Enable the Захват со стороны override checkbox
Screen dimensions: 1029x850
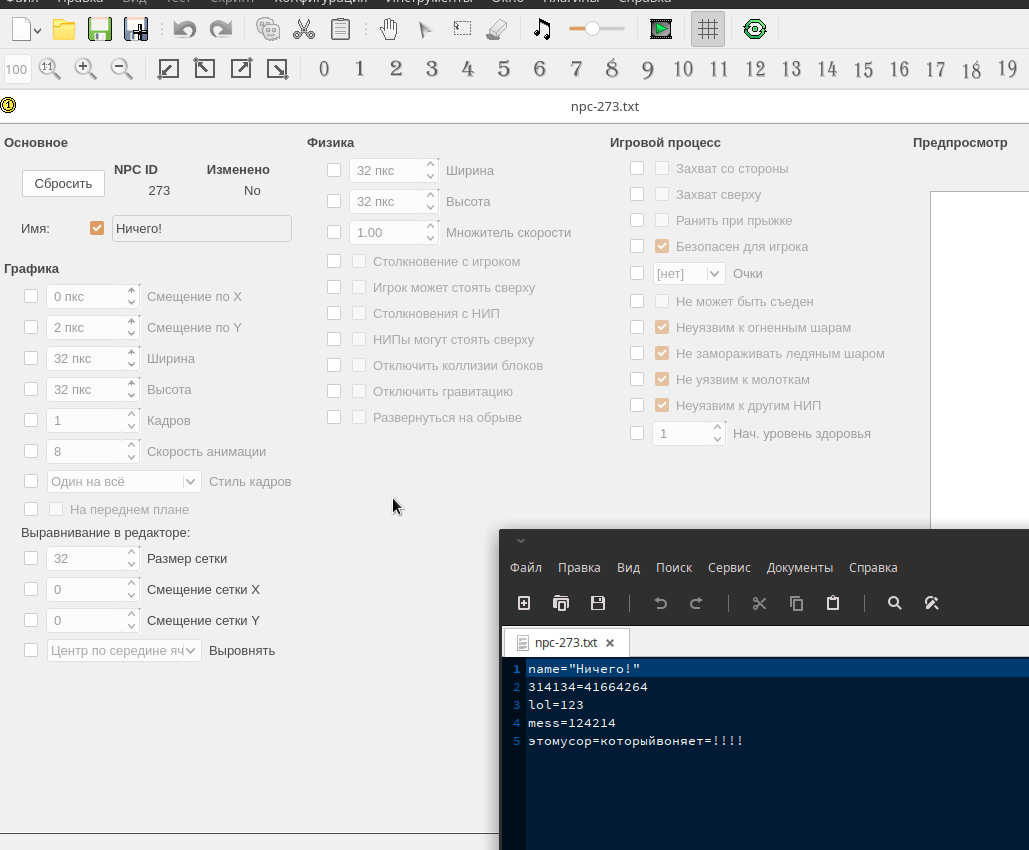pos(637,168)
